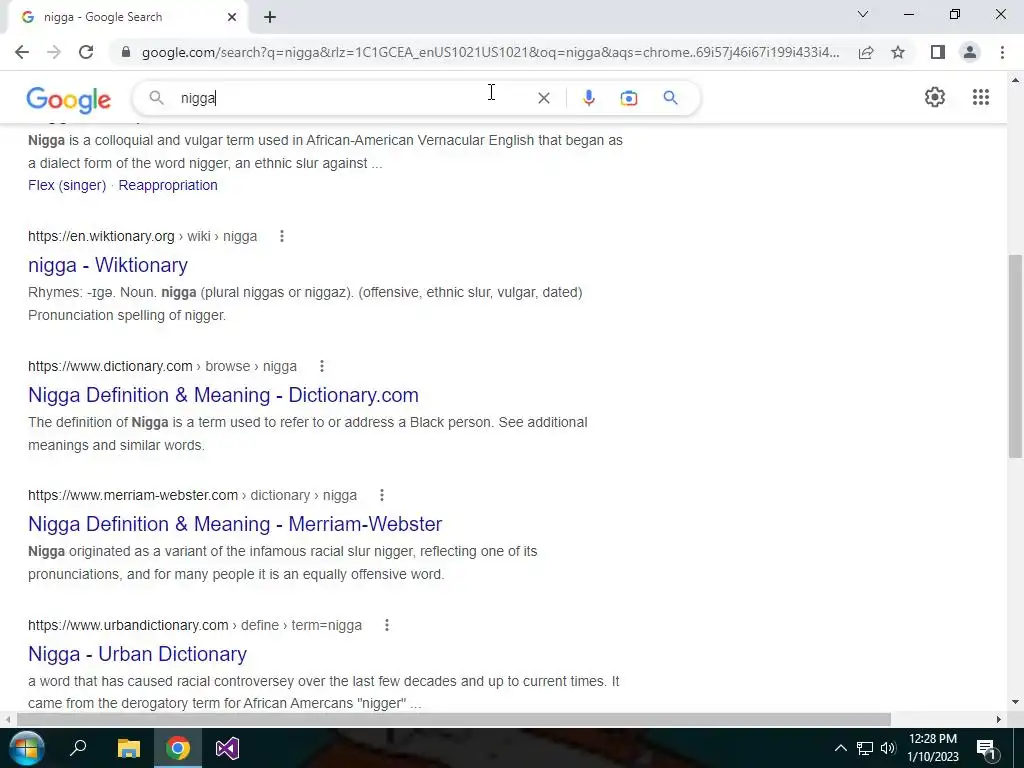The image size is (1024, 768).
Task: Click the horizontal scrollbar thumb
Action: click(453, 720)
